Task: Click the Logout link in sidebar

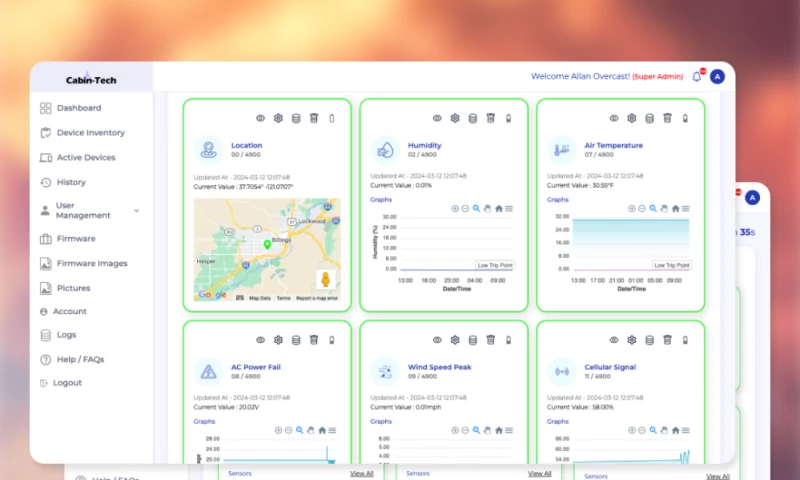Action: point(67,383)
